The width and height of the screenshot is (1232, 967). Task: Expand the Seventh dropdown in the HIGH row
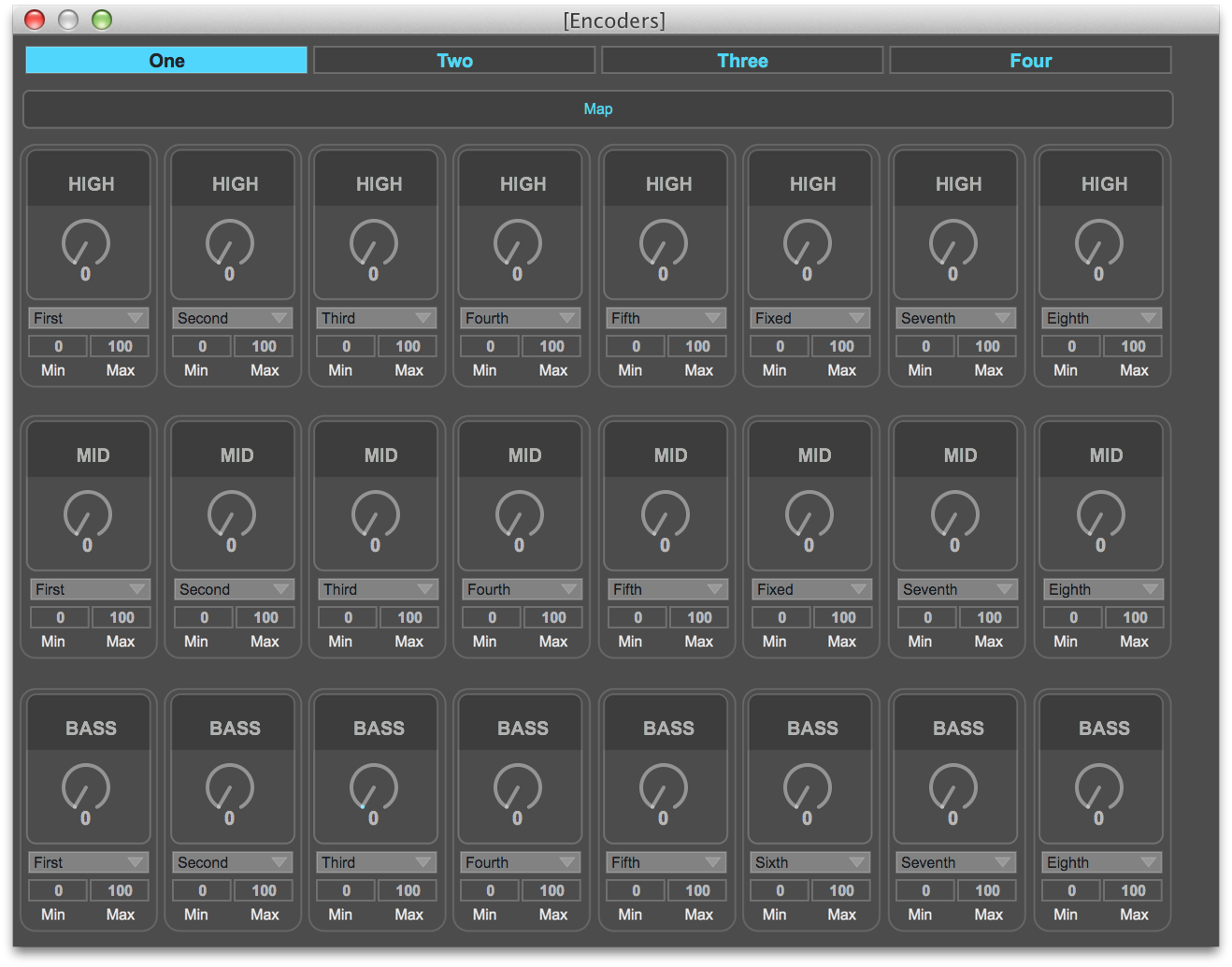(955, 318)
